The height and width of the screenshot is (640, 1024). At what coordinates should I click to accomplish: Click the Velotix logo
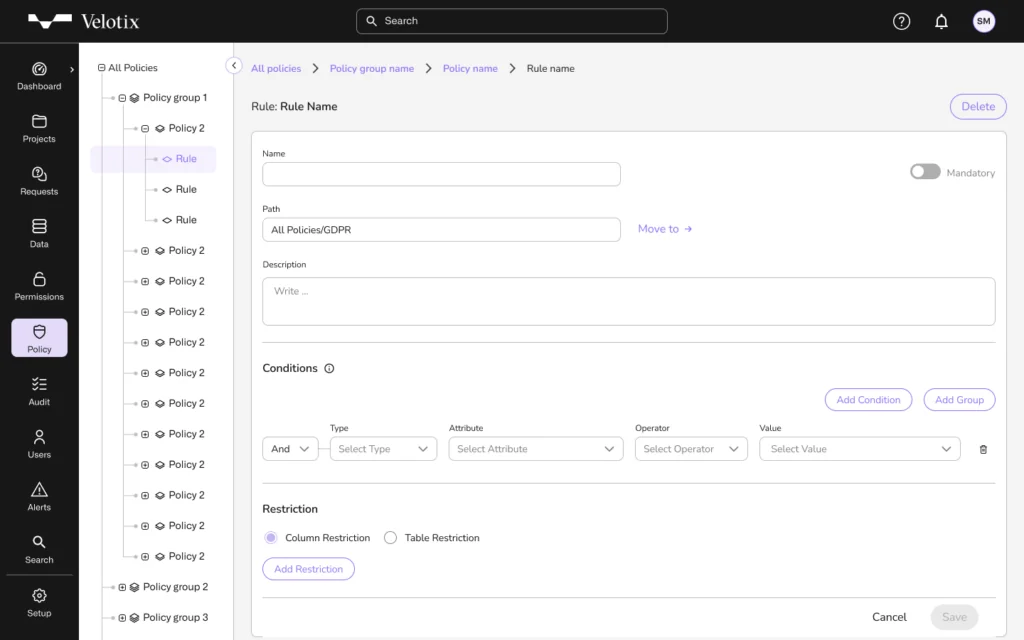click(x=84, y=22)
